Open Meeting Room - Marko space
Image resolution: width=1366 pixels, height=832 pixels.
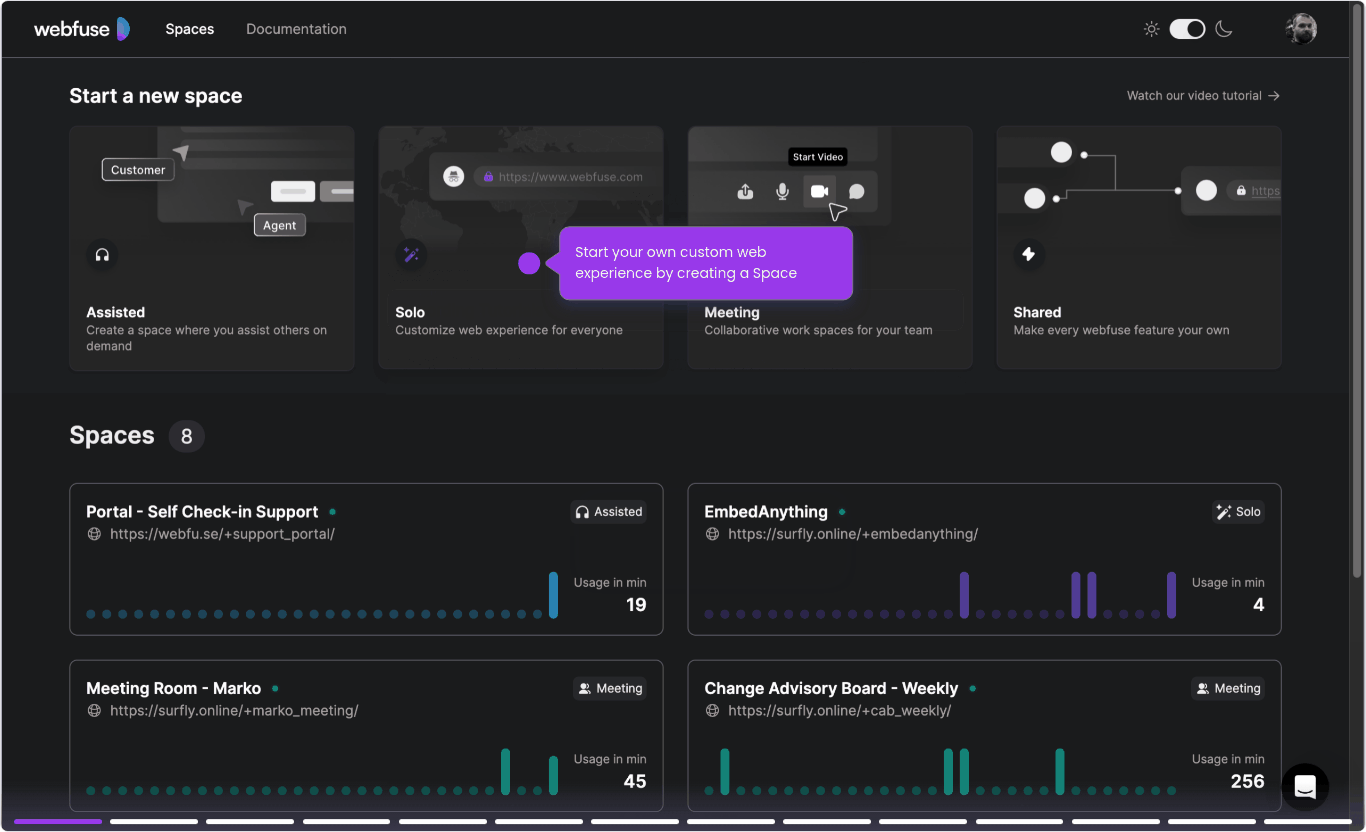coord(366,735)
